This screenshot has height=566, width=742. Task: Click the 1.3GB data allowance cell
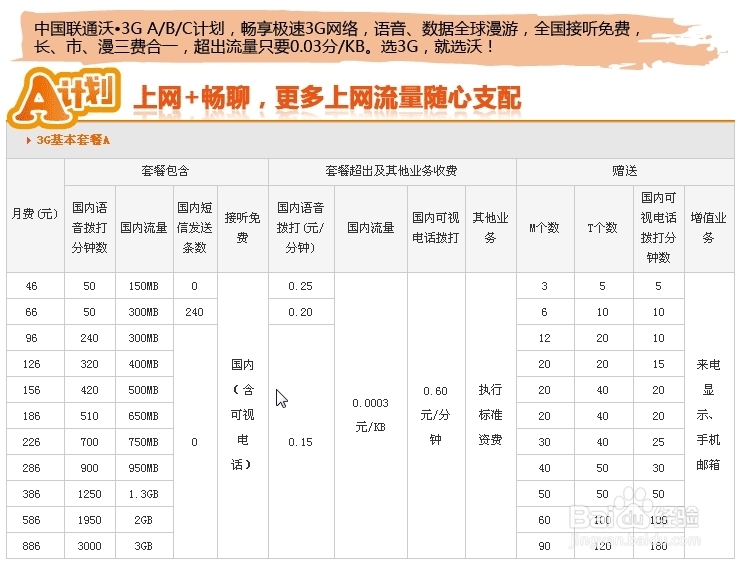[144, 495]
